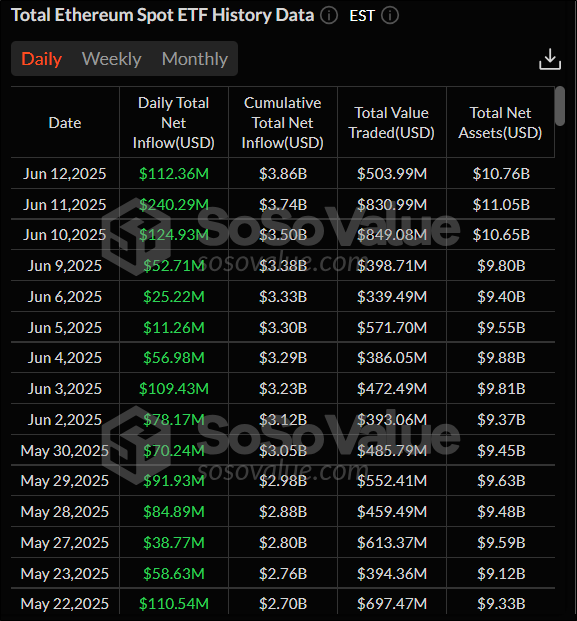Viewport: 577px width, 621px height.
Task: Select the Jun 3,2025 row date
Action: [x=65, y=389]
